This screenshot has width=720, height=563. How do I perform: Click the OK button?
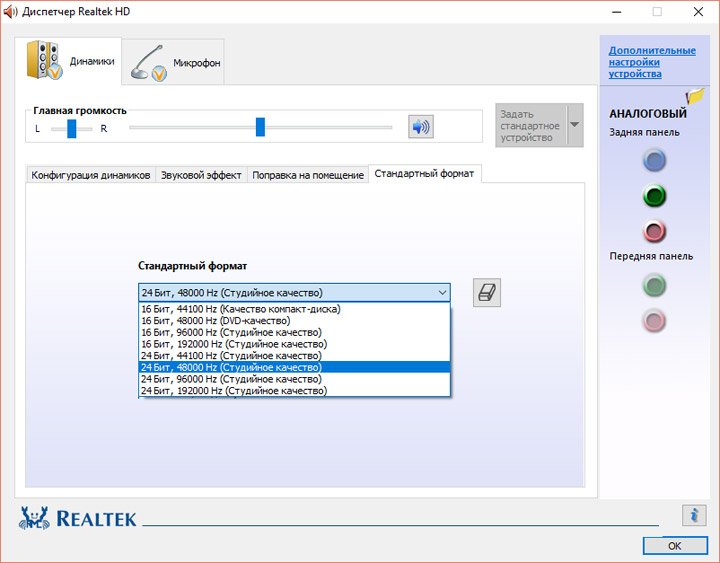[x=675, y=546]
